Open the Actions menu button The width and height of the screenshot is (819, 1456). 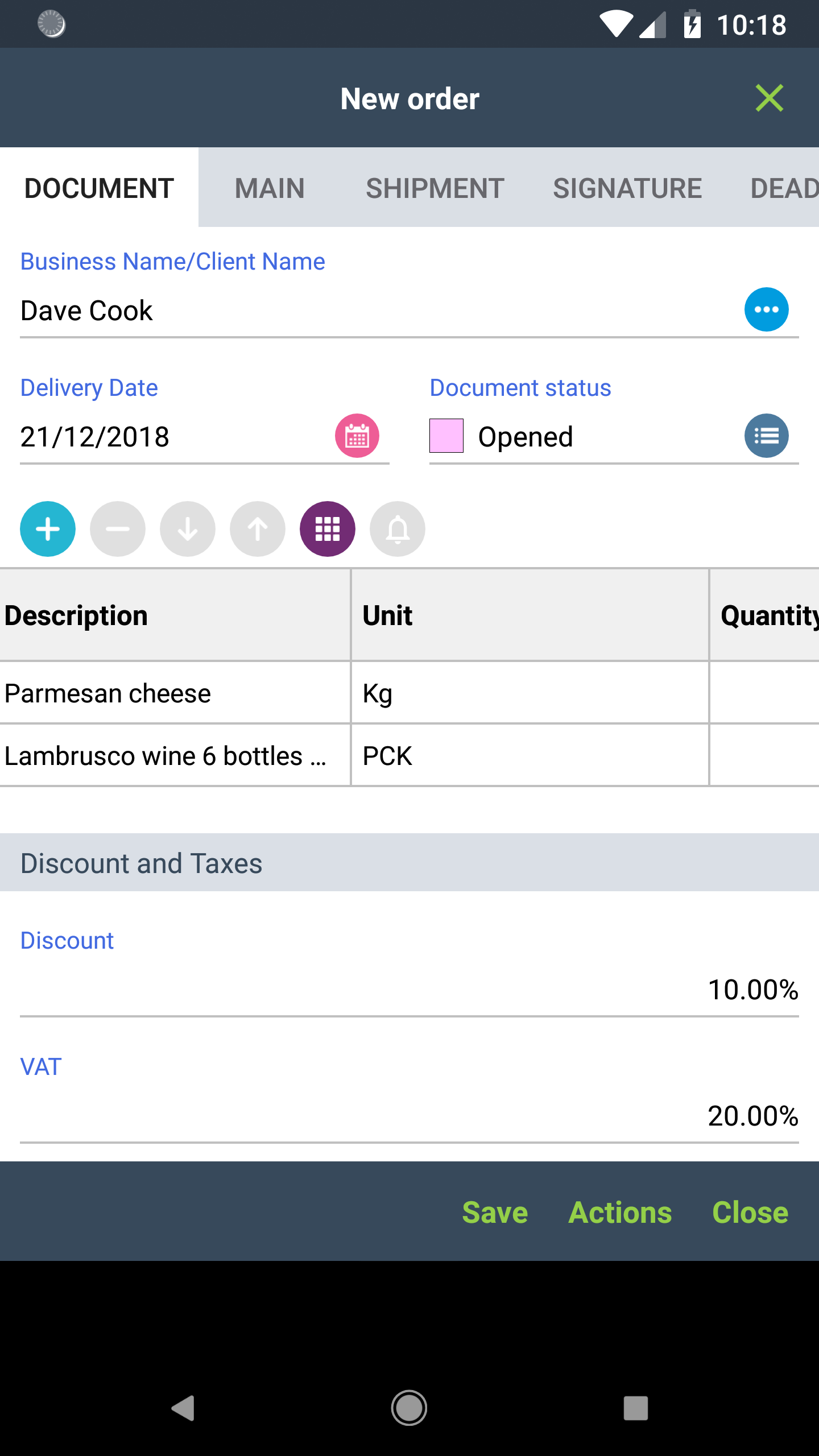[621, 1212]
